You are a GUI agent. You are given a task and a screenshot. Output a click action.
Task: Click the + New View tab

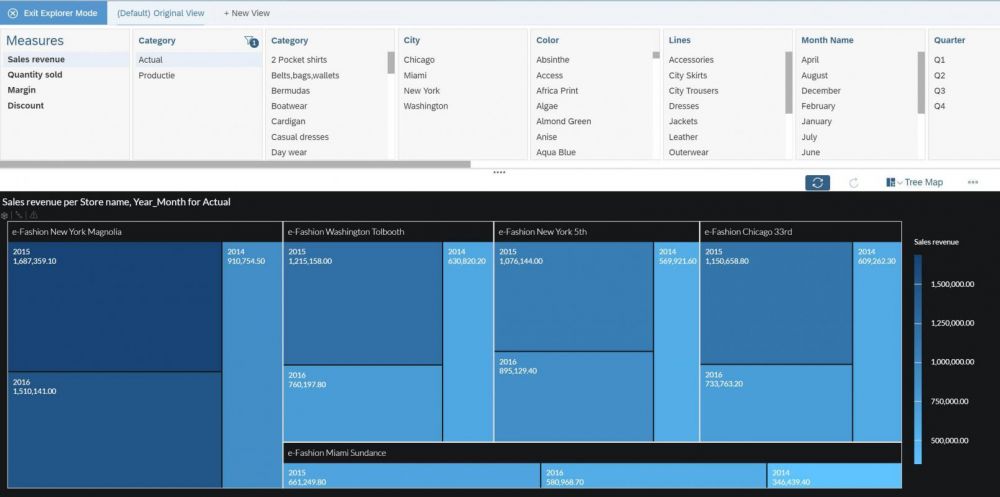click(x=247, y=13)
